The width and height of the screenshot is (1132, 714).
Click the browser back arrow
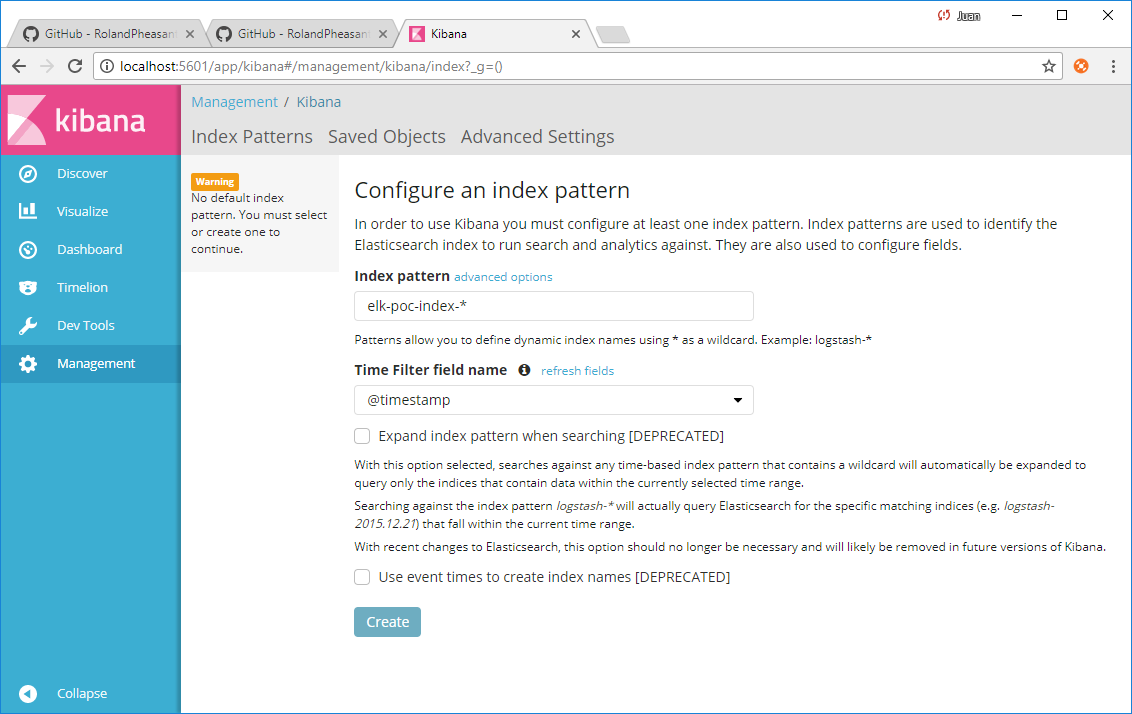tap(19, 66)
